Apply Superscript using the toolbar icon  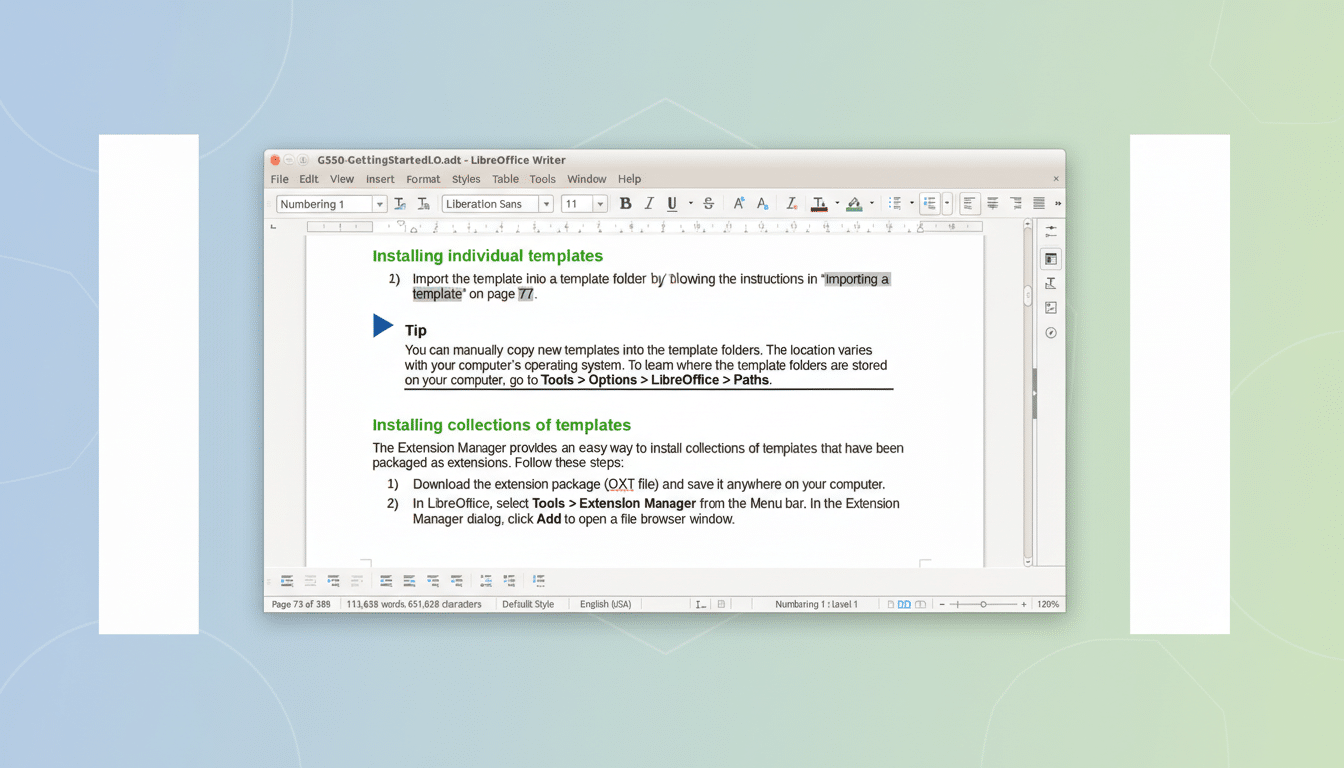pyautogui.click(x=739, y=204)
